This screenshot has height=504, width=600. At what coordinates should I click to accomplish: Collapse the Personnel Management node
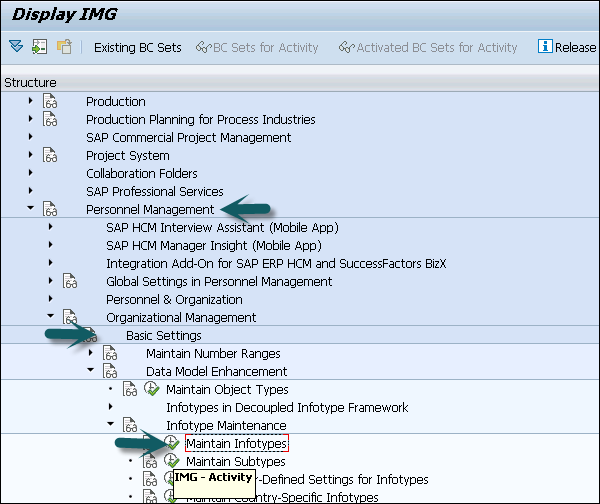tap(31, 209)
